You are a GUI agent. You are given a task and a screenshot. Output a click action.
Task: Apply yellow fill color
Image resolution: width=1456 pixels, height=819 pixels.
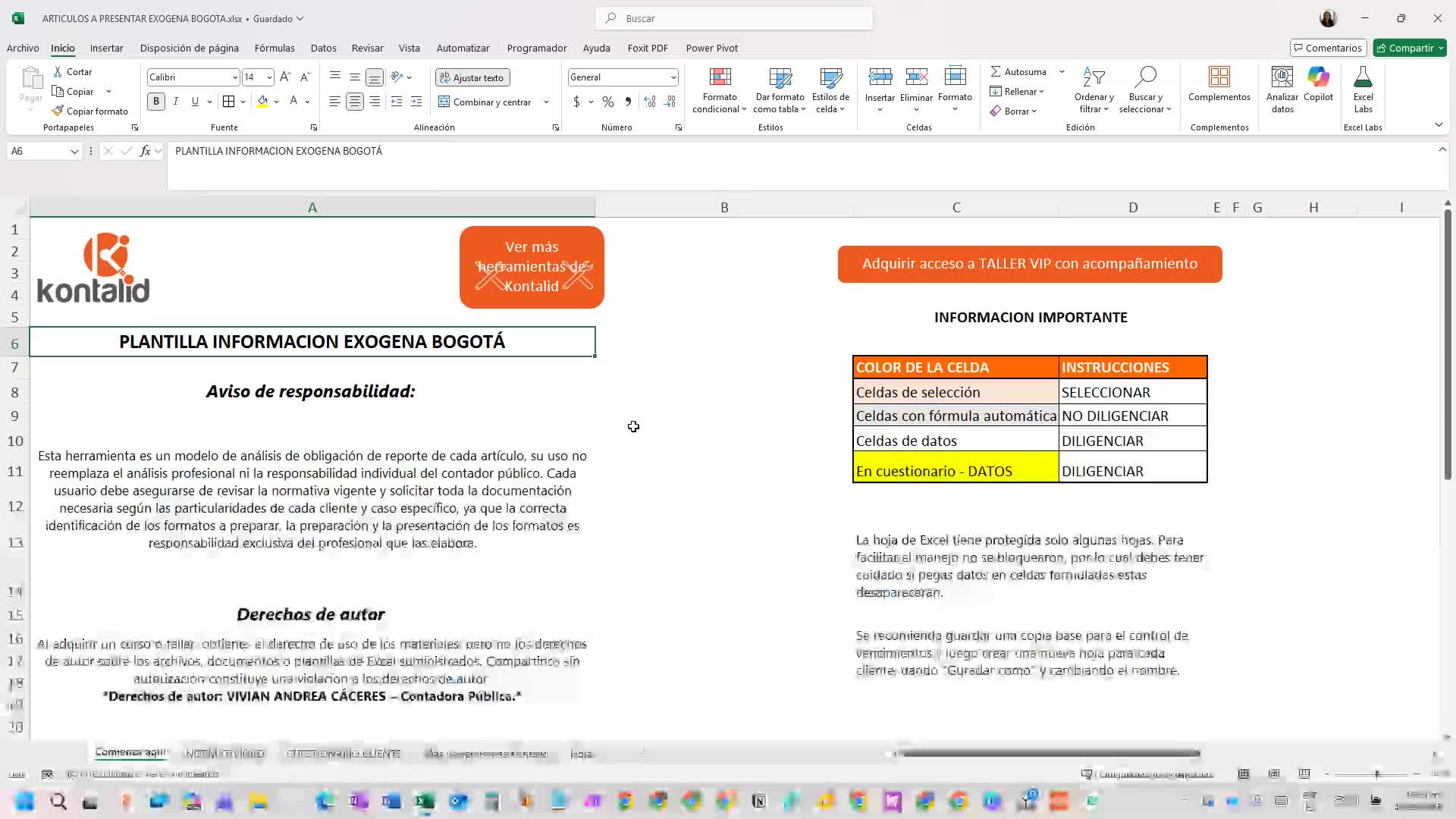[x=262, y=101]
